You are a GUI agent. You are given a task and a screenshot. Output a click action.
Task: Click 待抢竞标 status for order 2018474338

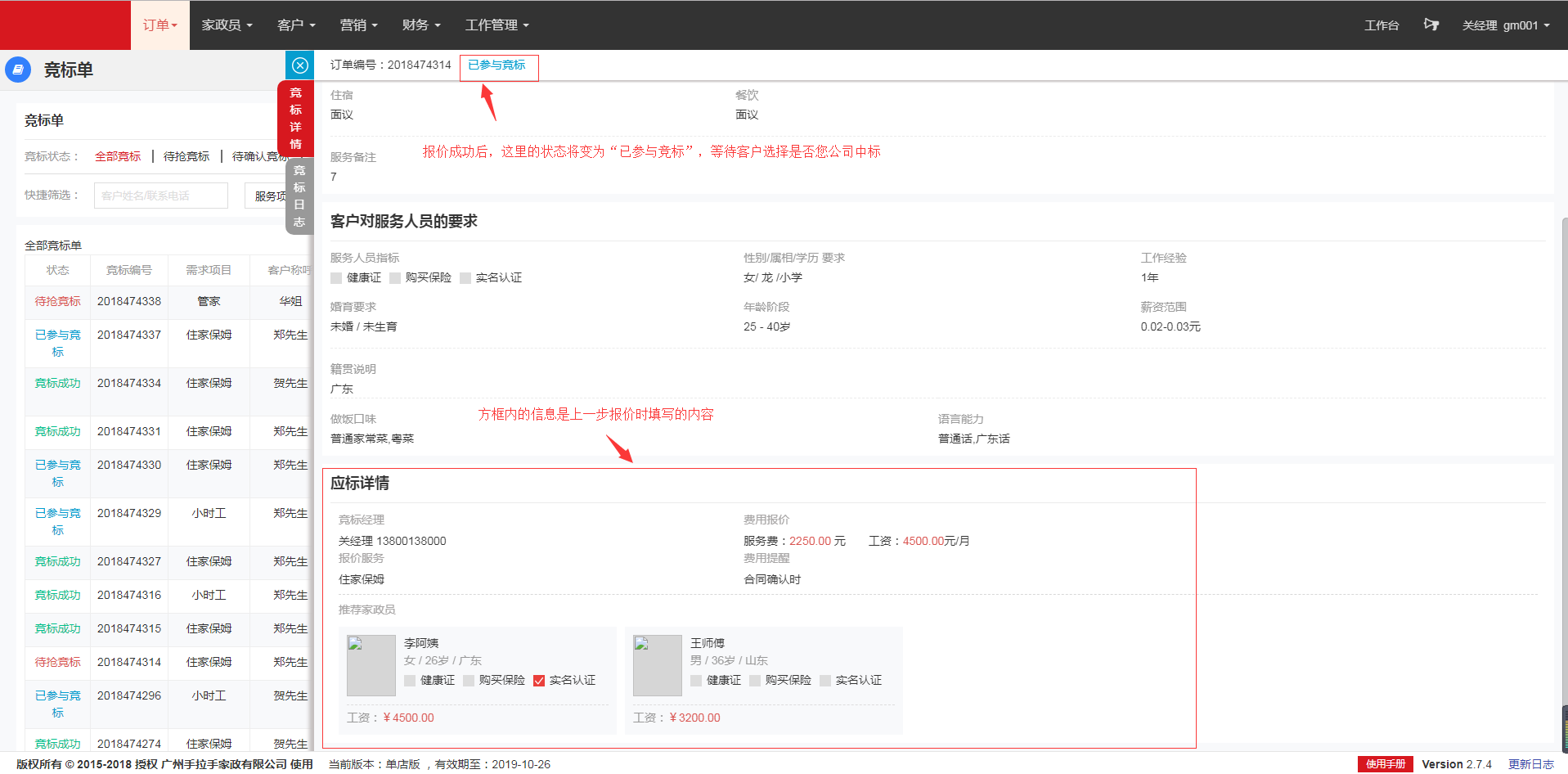coord(57,301)
